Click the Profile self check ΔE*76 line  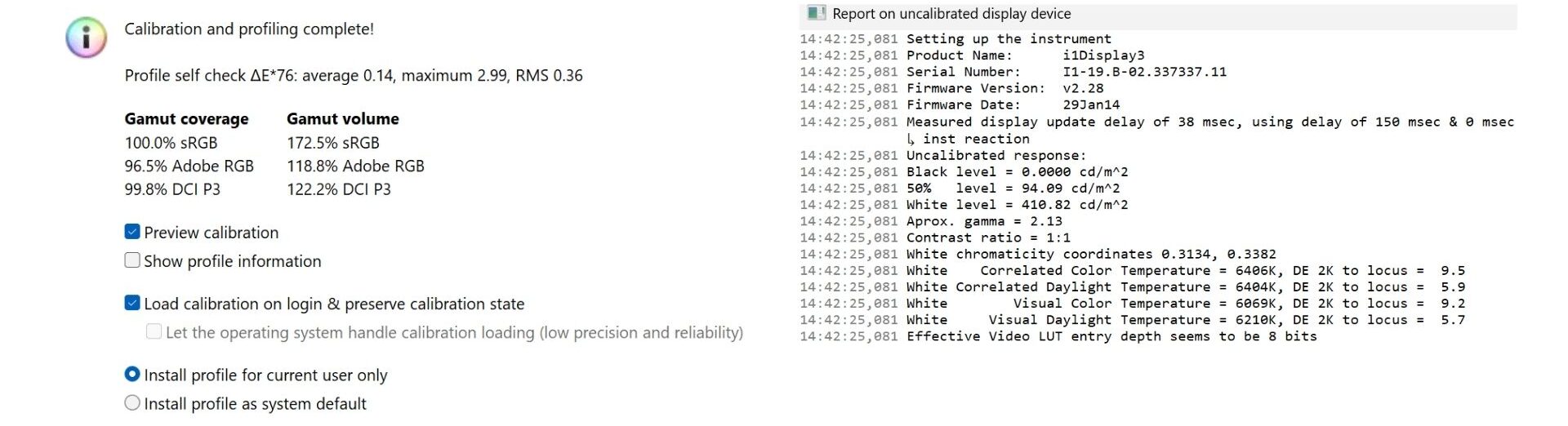click(x=354, y=76)
